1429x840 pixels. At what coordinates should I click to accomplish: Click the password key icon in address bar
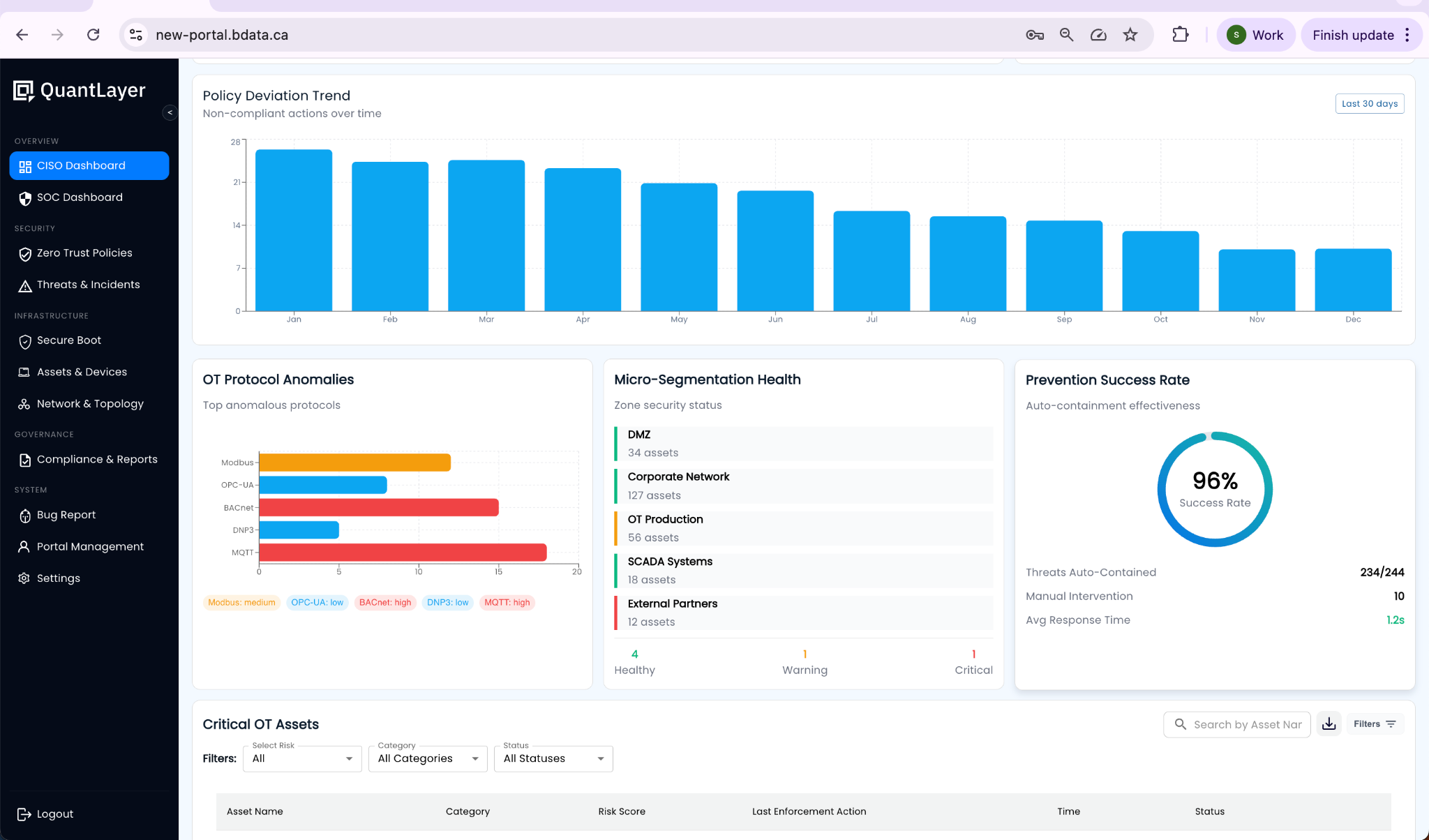click(x=1034, y=35)
